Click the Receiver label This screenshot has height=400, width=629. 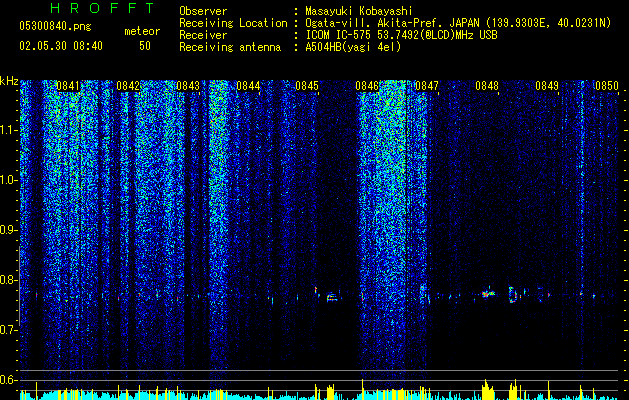[x=203, y=35]
